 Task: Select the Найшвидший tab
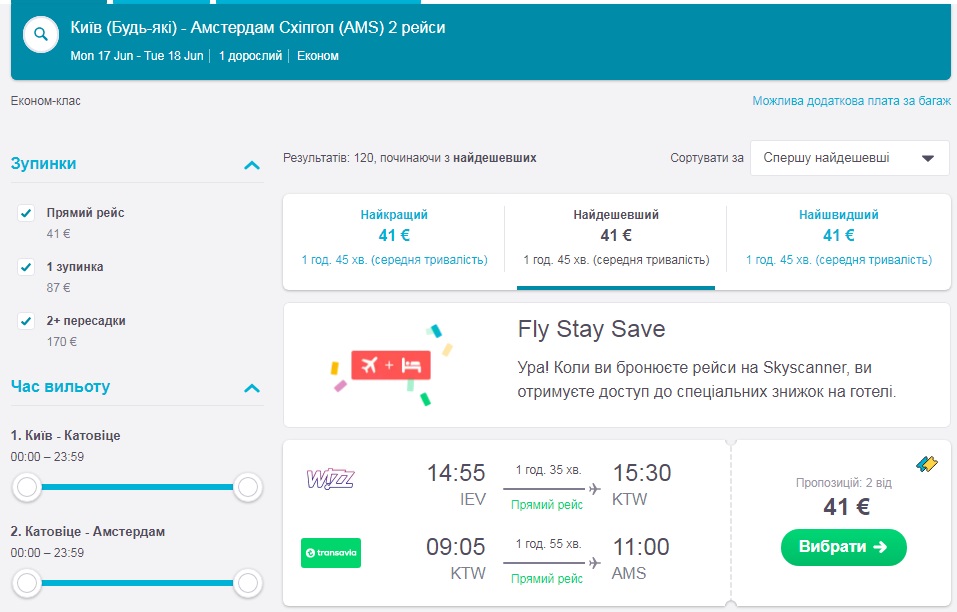click(x=838, y=237)
